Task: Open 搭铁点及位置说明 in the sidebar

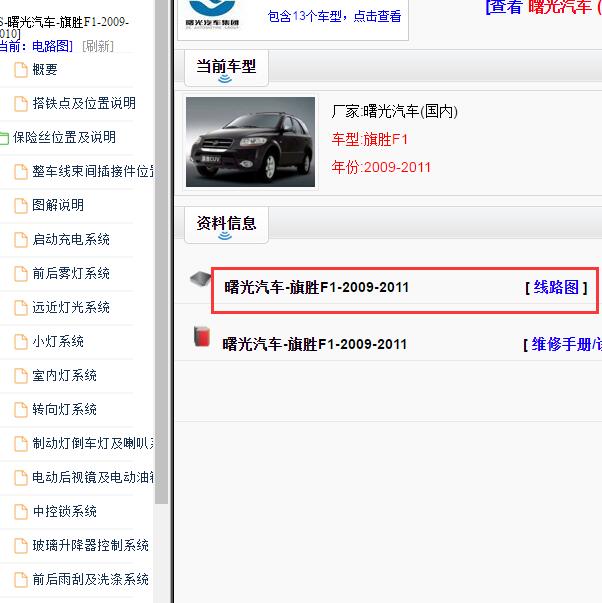Action: (x=84, y=103)
